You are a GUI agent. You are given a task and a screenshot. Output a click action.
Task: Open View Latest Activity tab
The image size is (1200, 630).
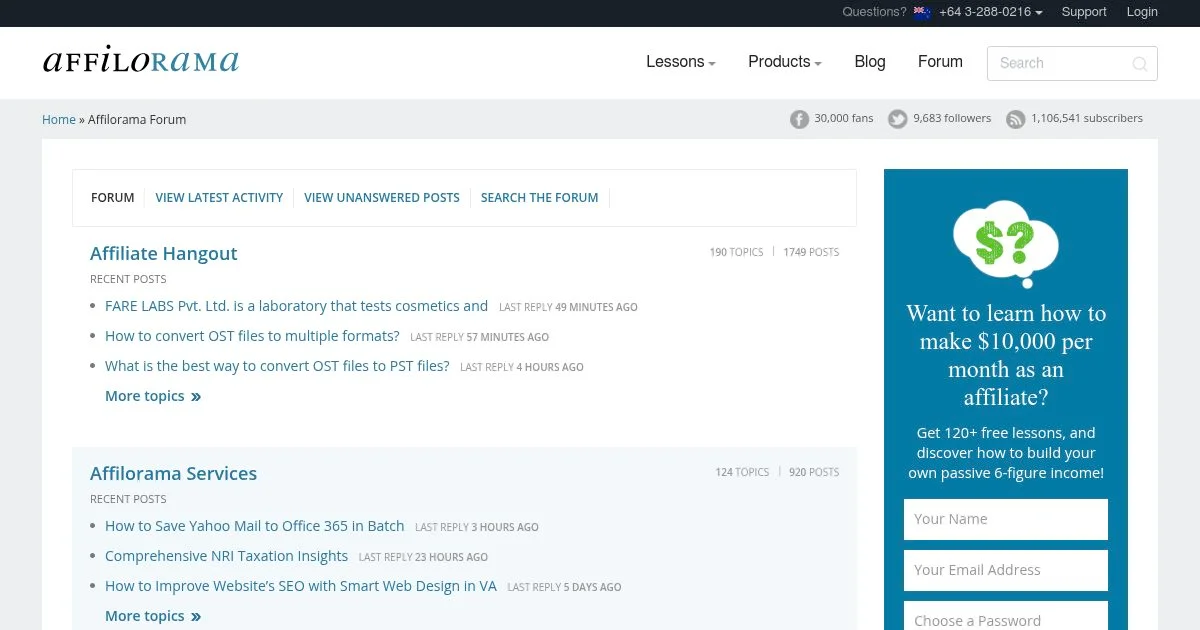tap(219, 198)
